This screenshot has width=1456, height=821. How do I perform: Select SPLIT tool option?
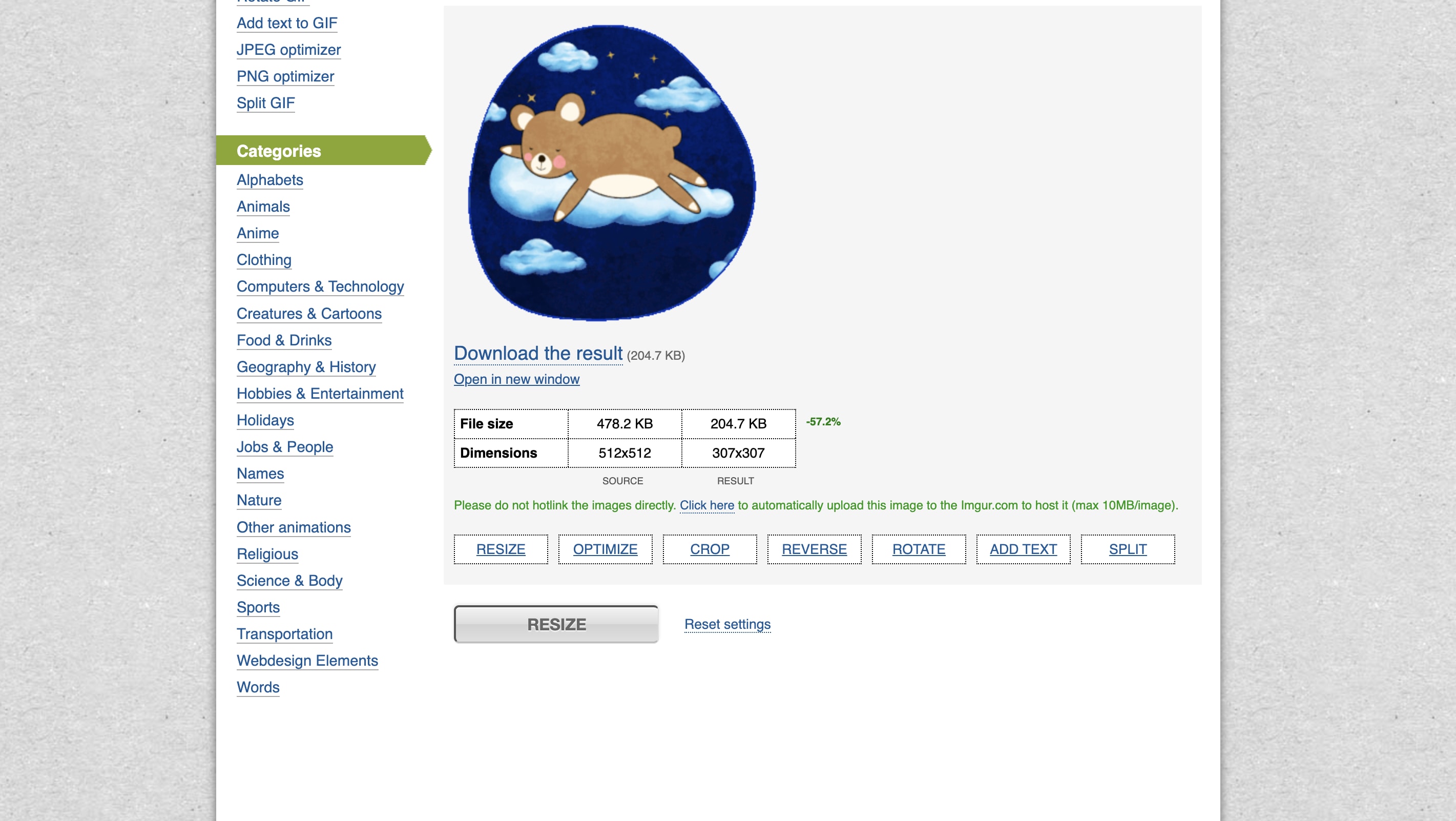[x=1127, y=549]
